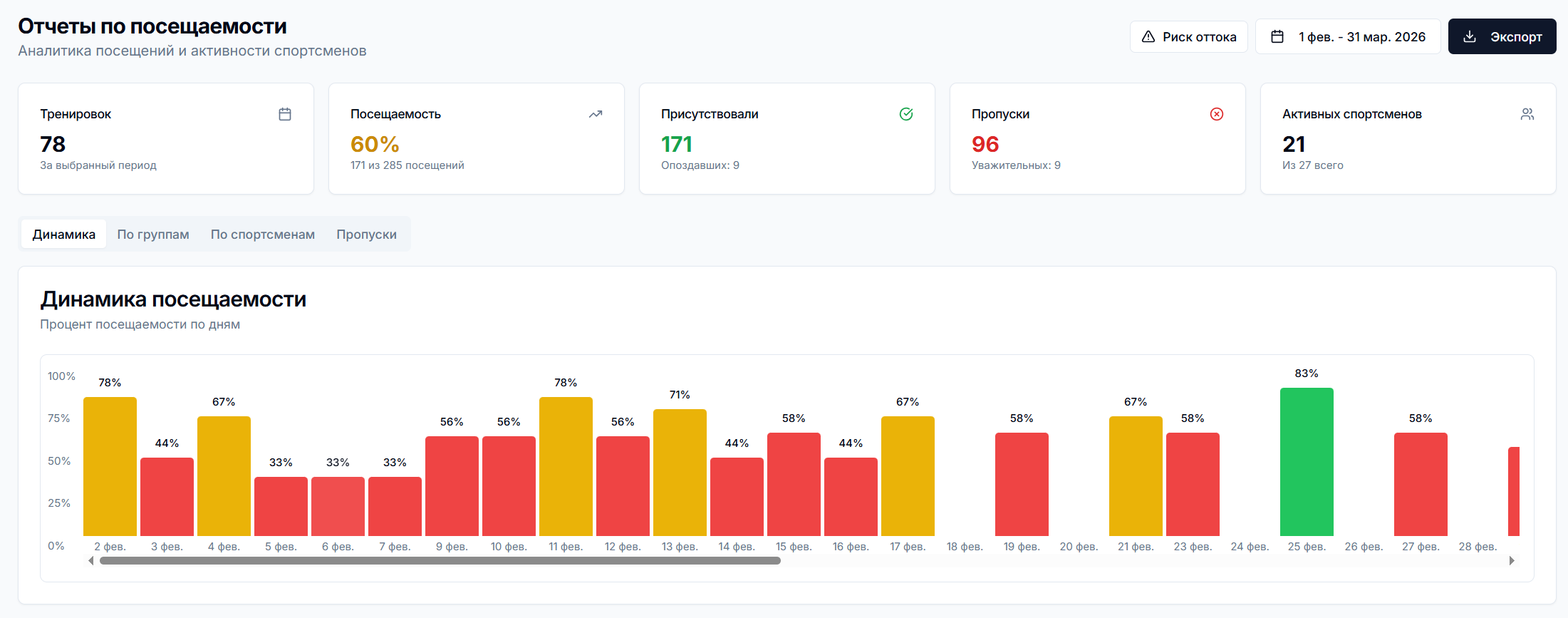Click the calendar icon in date range picker
Screen dimensions: 1568x618
coord(1277,36)
